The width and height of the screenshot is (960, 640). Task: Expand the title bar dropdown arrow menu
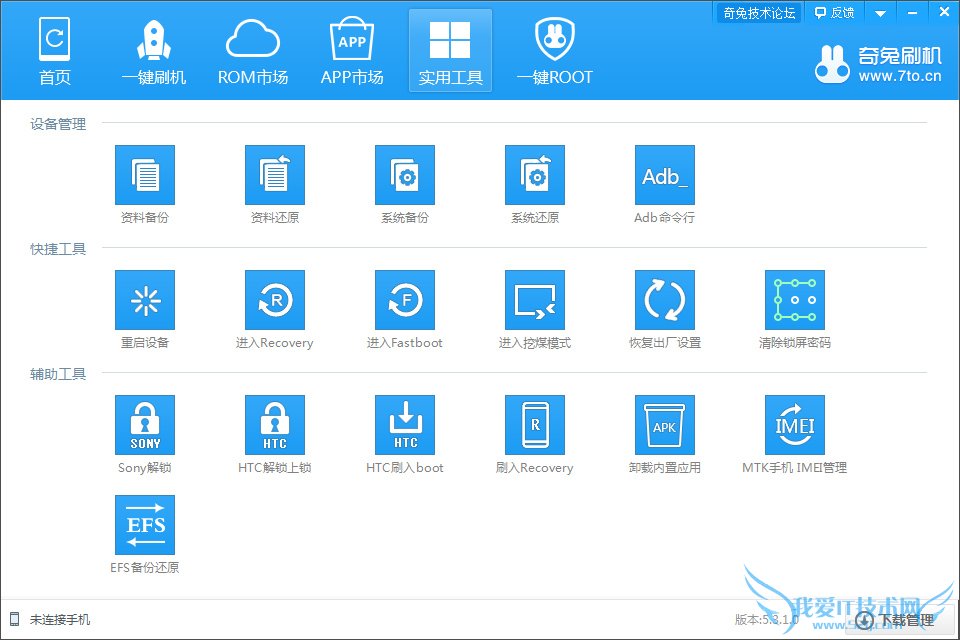(881, 13)
